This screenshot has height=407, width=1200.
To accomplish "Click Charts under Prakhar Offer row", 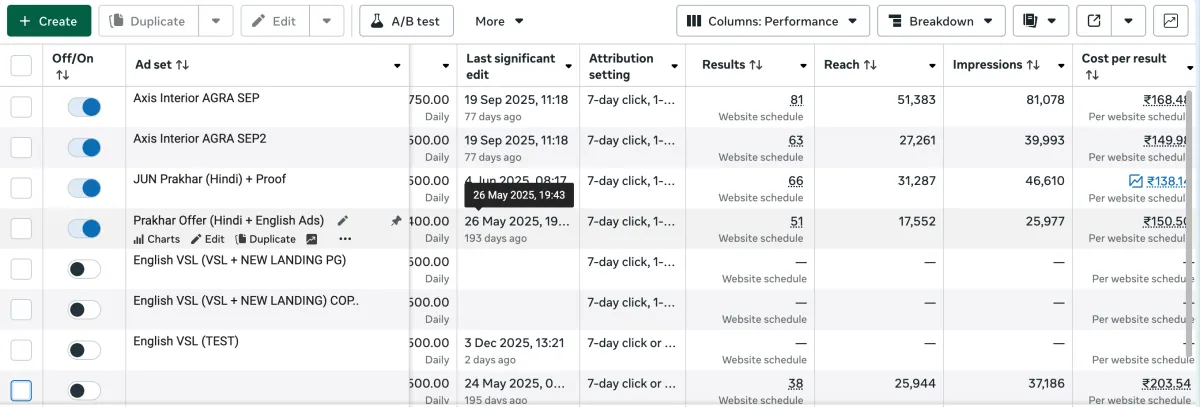I will (157, 239).
